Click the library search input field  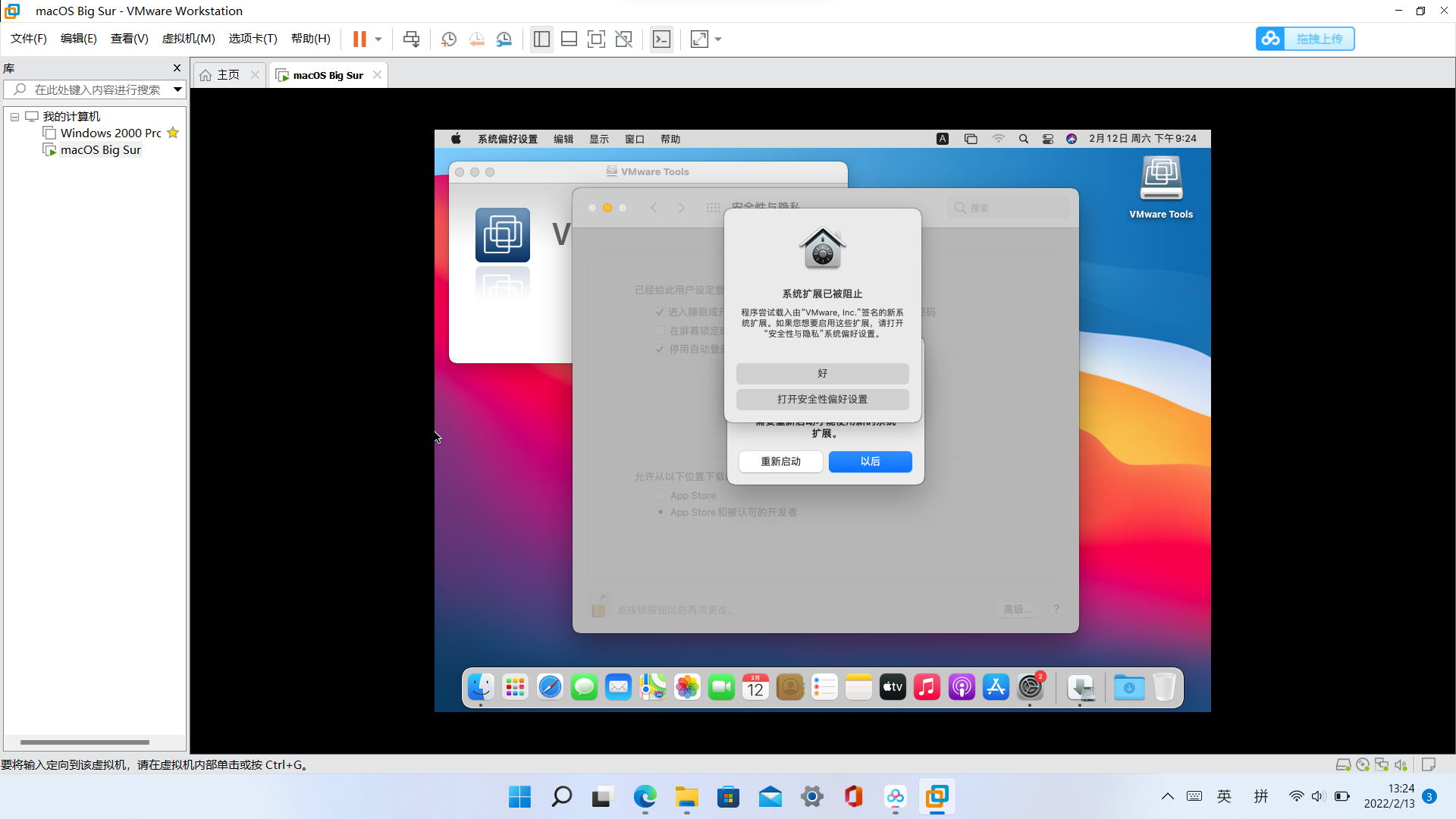click(97, 89)
